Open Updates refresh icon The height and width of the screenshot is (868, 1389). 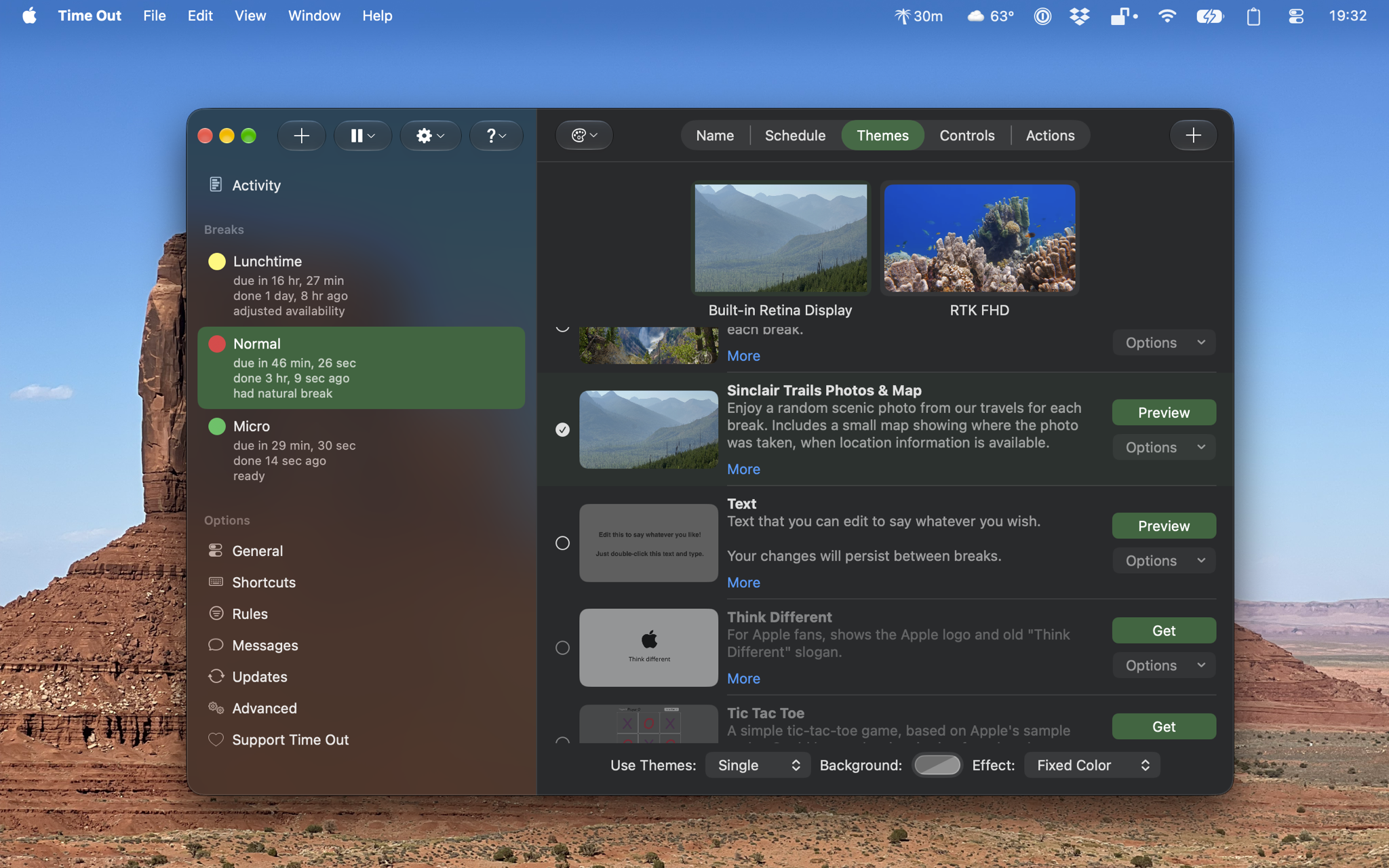(x=216, y=676)
